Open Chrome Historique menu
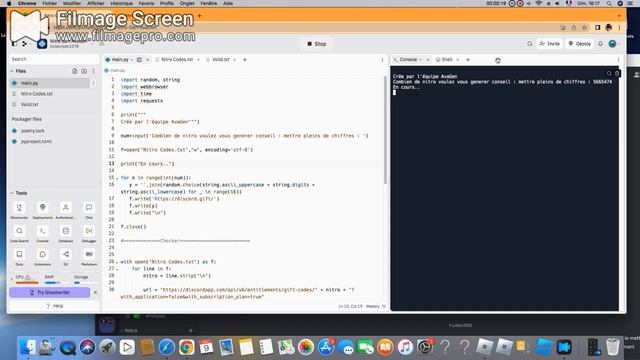The width and height of the screenshot is (640, 360). 121,3
